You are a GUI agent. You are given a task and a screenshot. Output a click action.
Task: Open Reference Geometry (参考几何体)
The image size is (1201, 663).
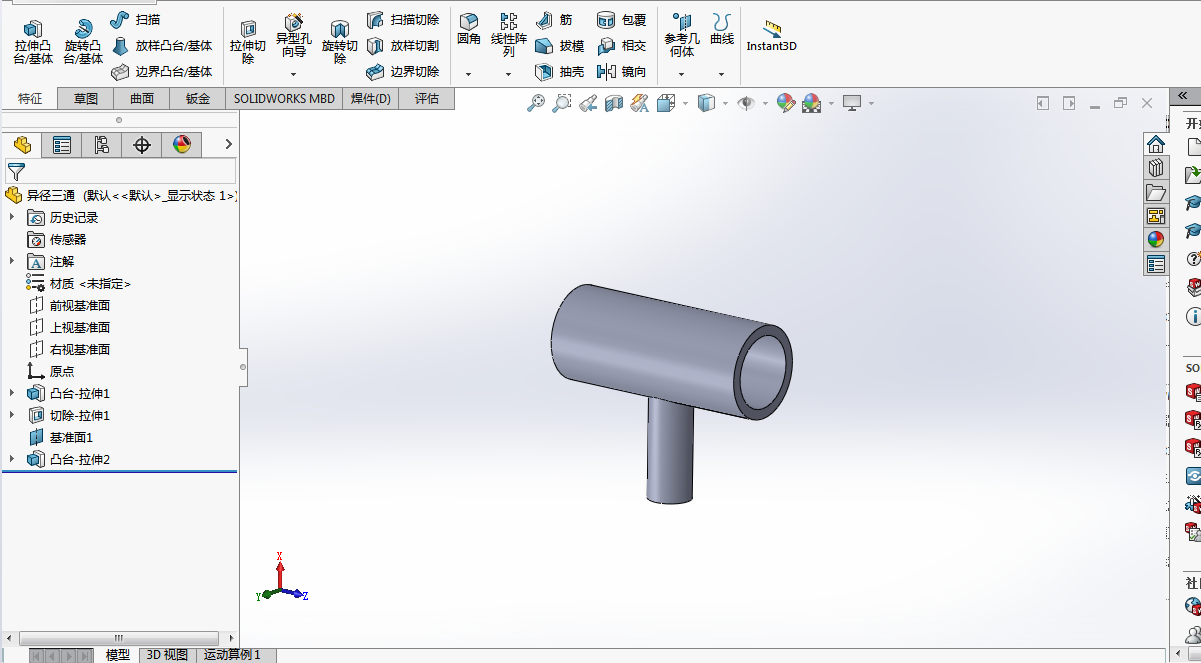tap(682, 35)
